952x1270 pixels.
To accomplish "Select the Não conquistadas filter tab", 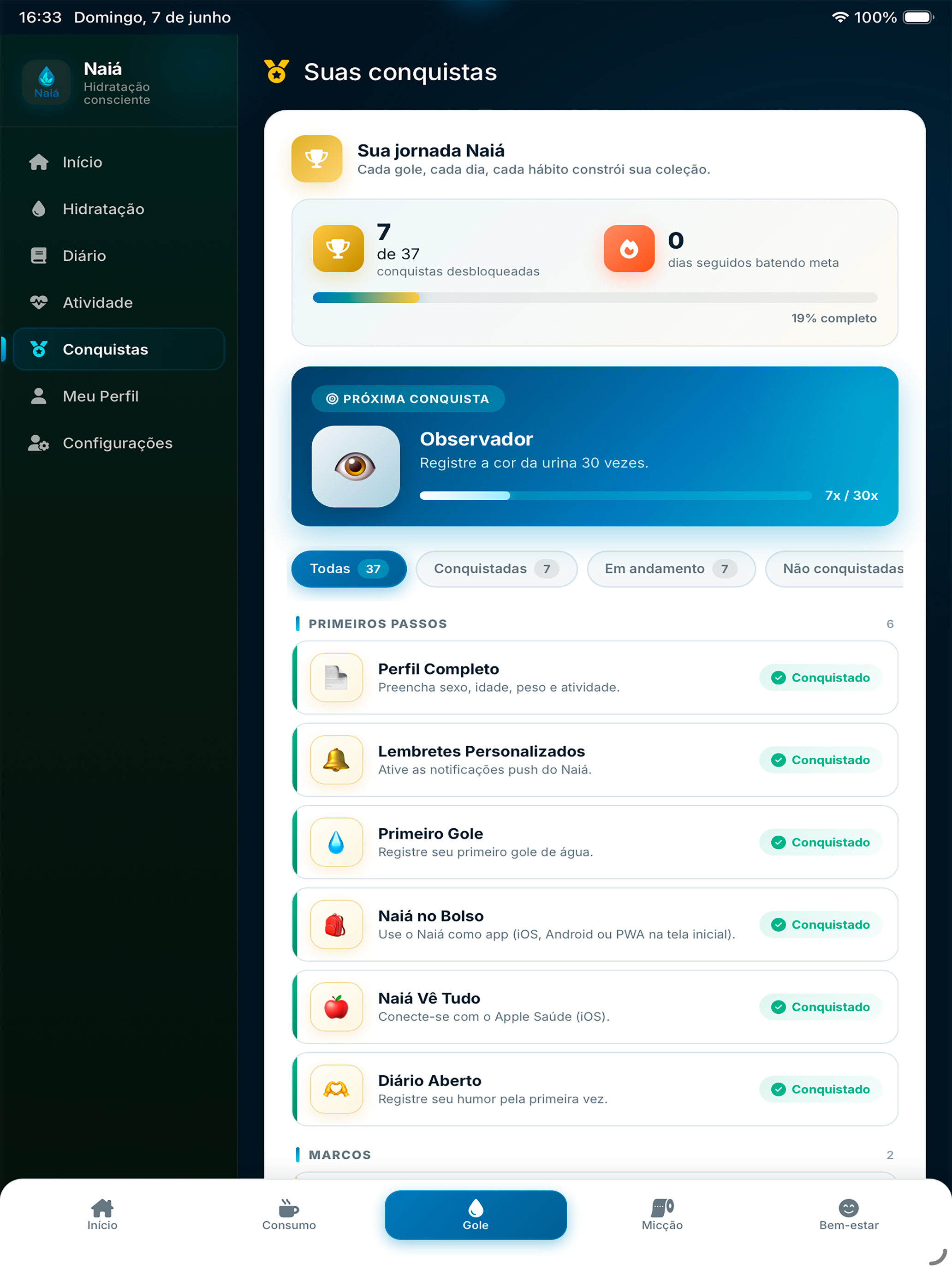I will [834, 569].
